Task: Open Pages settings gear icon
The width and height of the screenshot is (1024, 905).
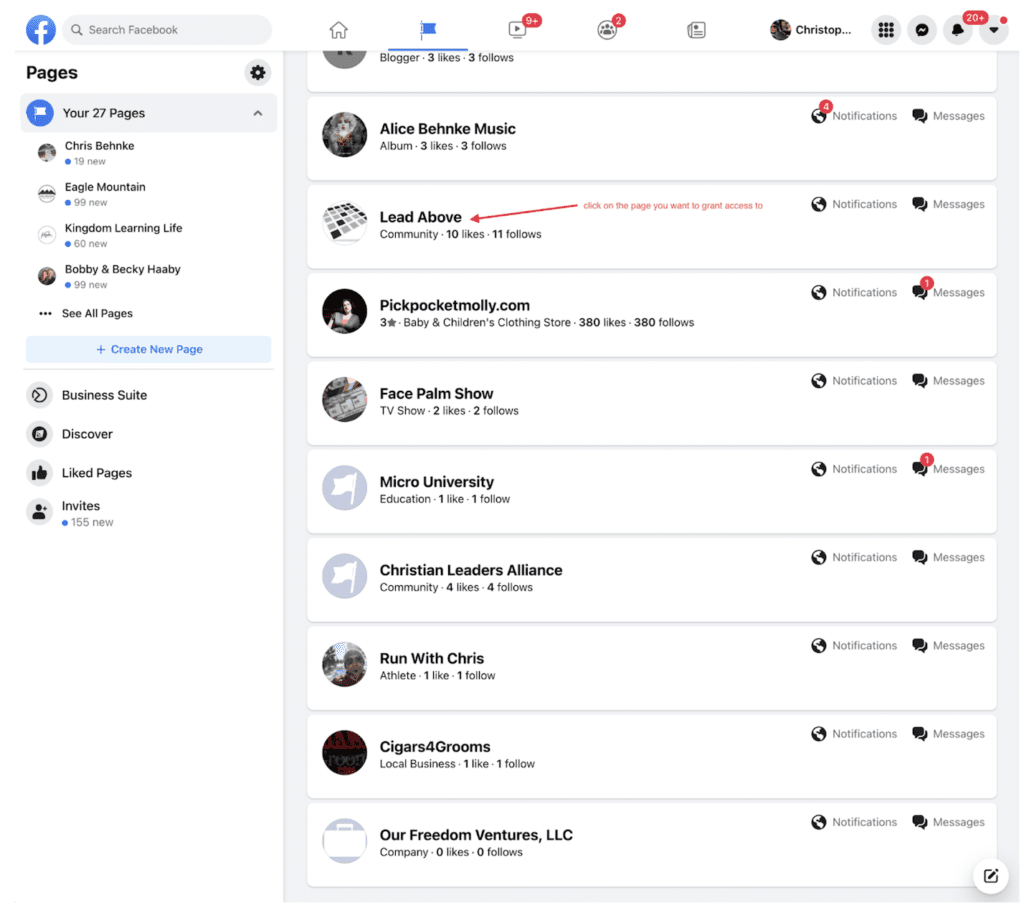Action: (x=258, y=72)
